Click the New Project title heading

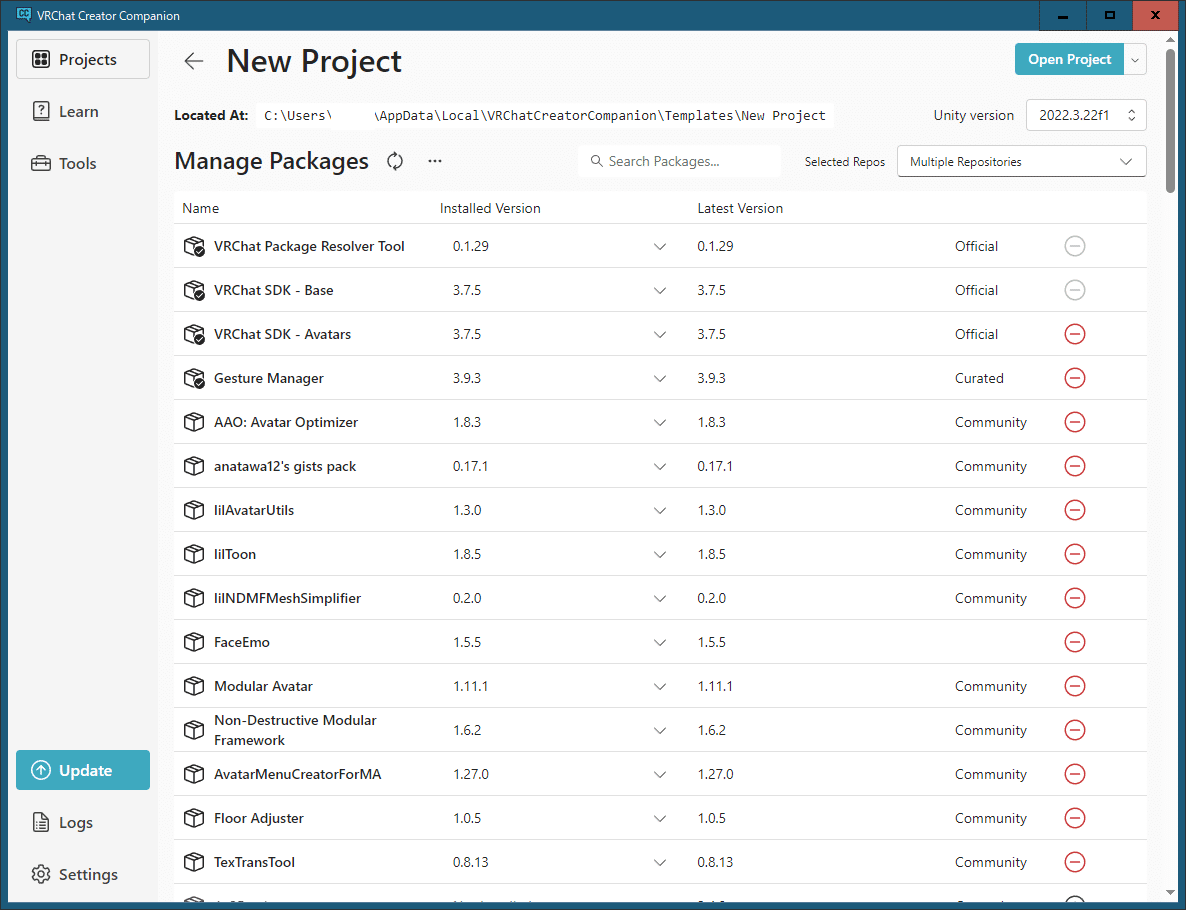(314, 61)
